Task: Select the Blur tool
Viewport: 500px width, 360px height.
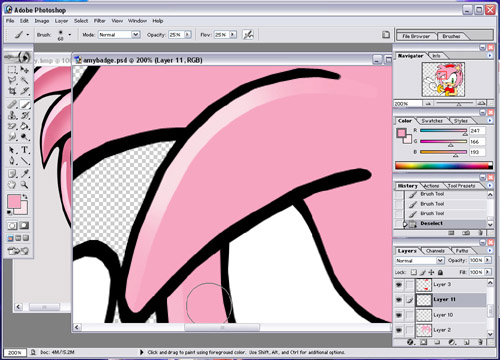Action: tap(12, 137)
